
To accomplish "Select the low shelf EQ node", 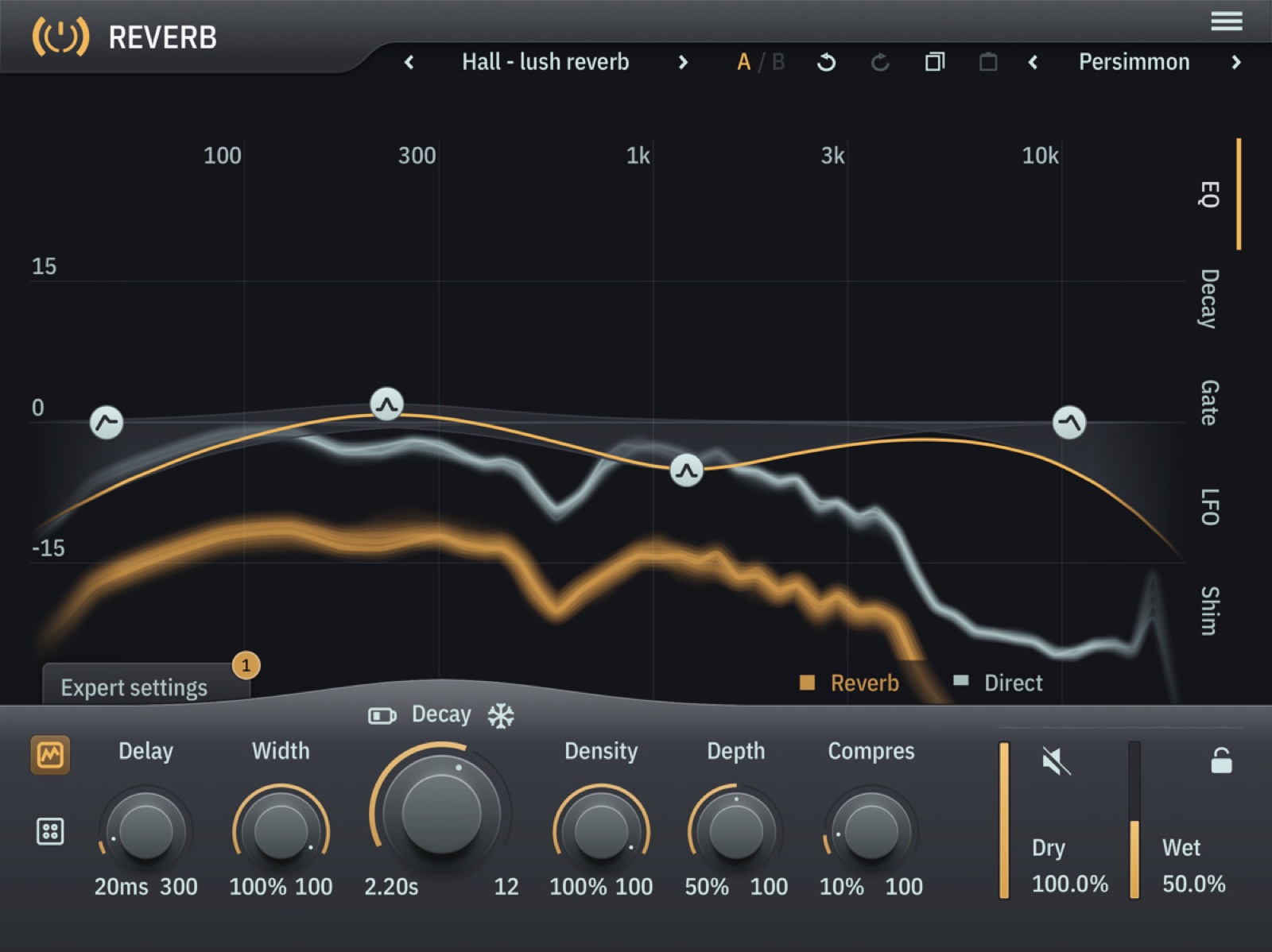I will coord(107,422).
